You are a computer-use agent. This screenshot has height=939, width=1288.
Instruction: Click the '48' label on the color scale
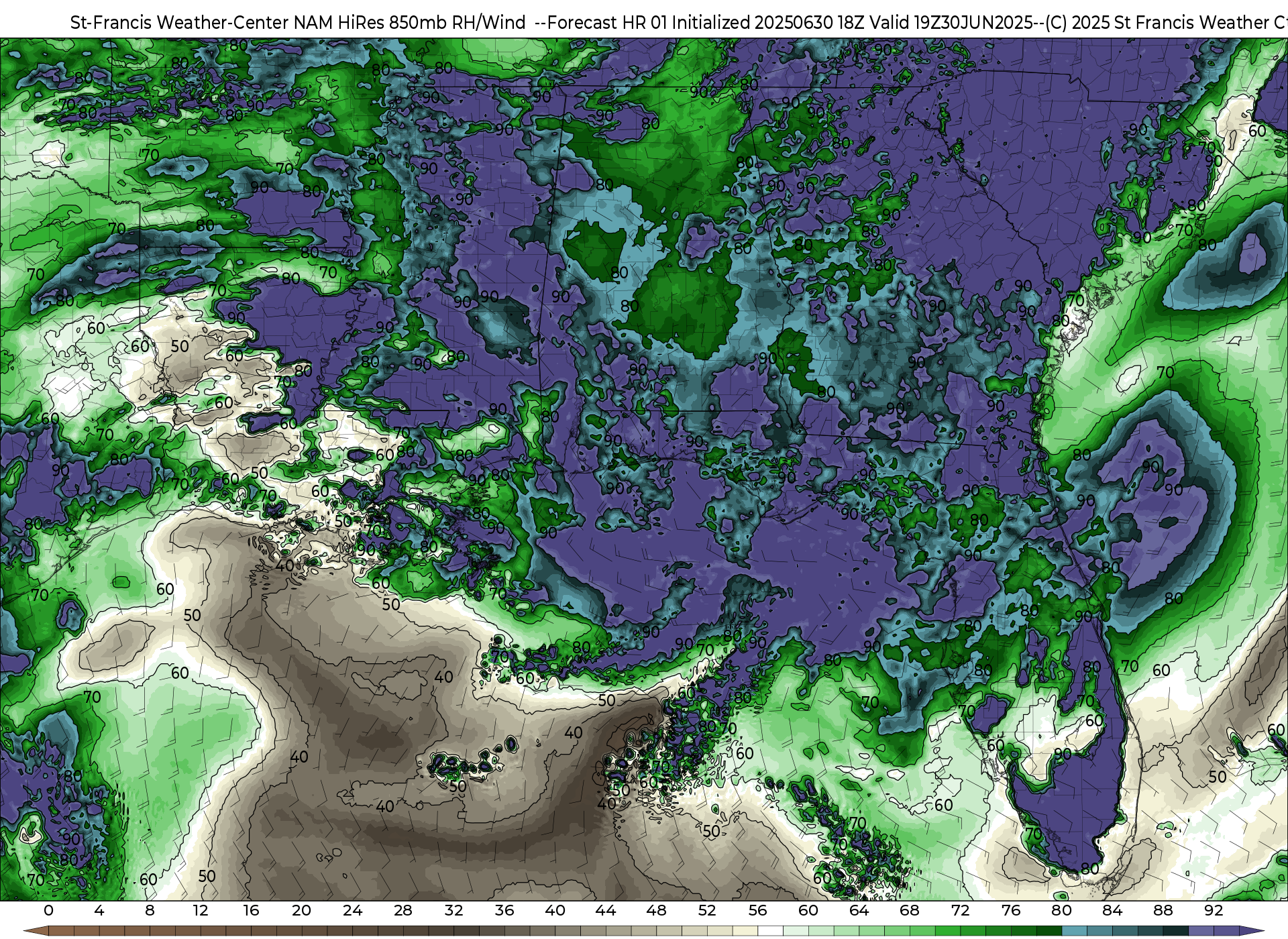(x=656, y=910)
